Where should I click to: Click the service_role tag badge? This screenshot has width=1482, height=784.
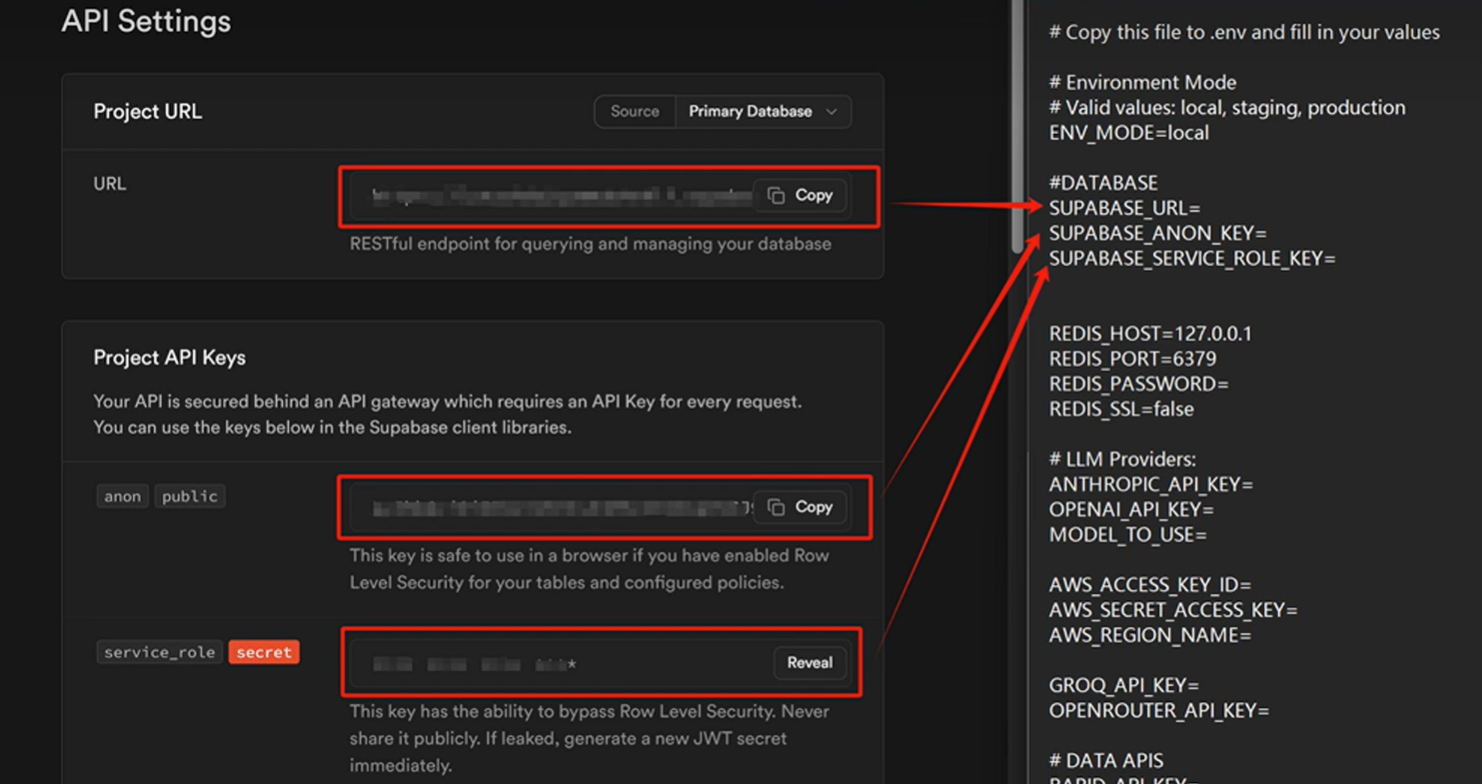tap(160, 652)
